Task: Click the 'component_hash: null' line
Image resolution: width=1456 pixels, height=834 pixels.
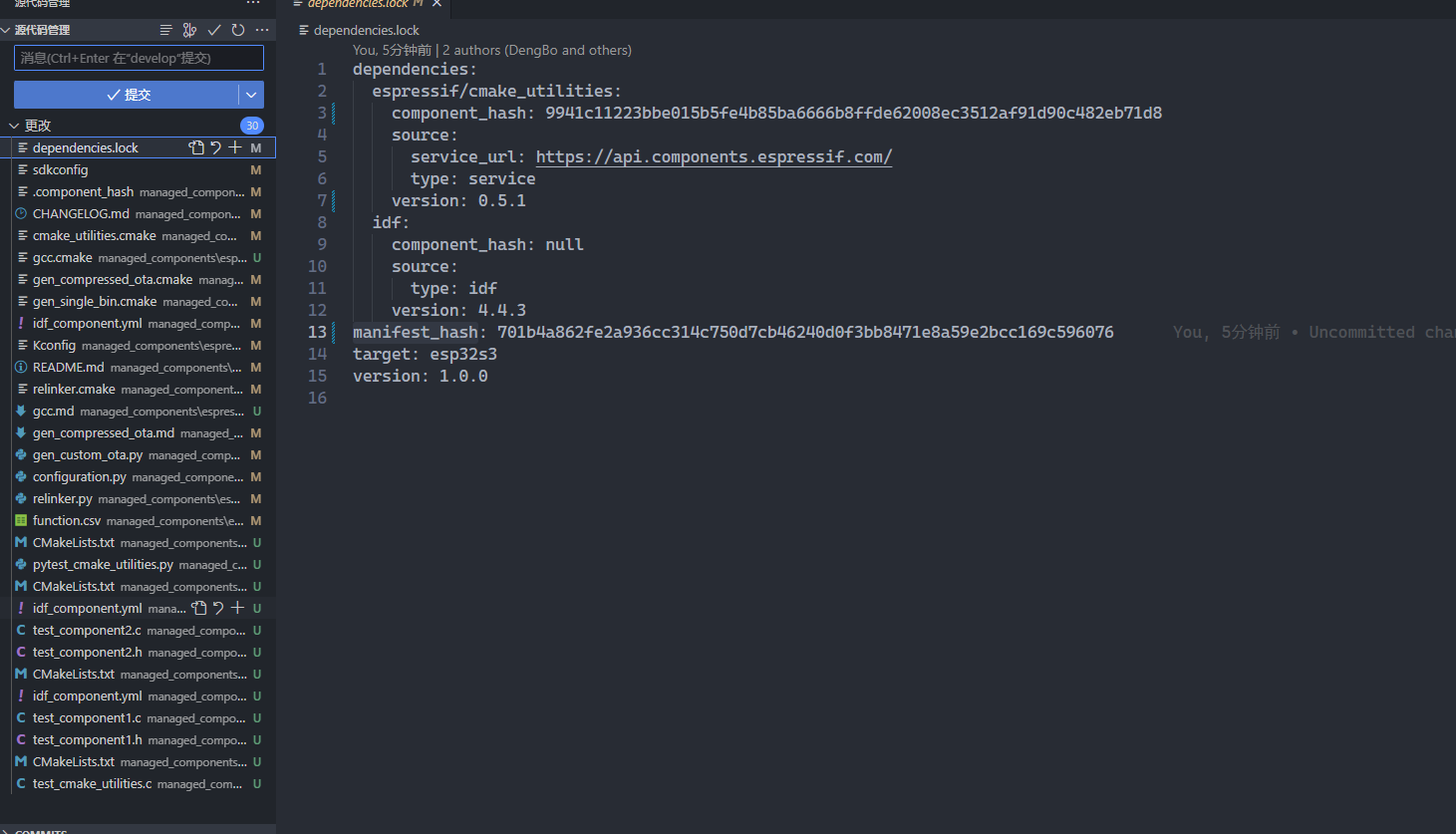Action: click(487, 244)
